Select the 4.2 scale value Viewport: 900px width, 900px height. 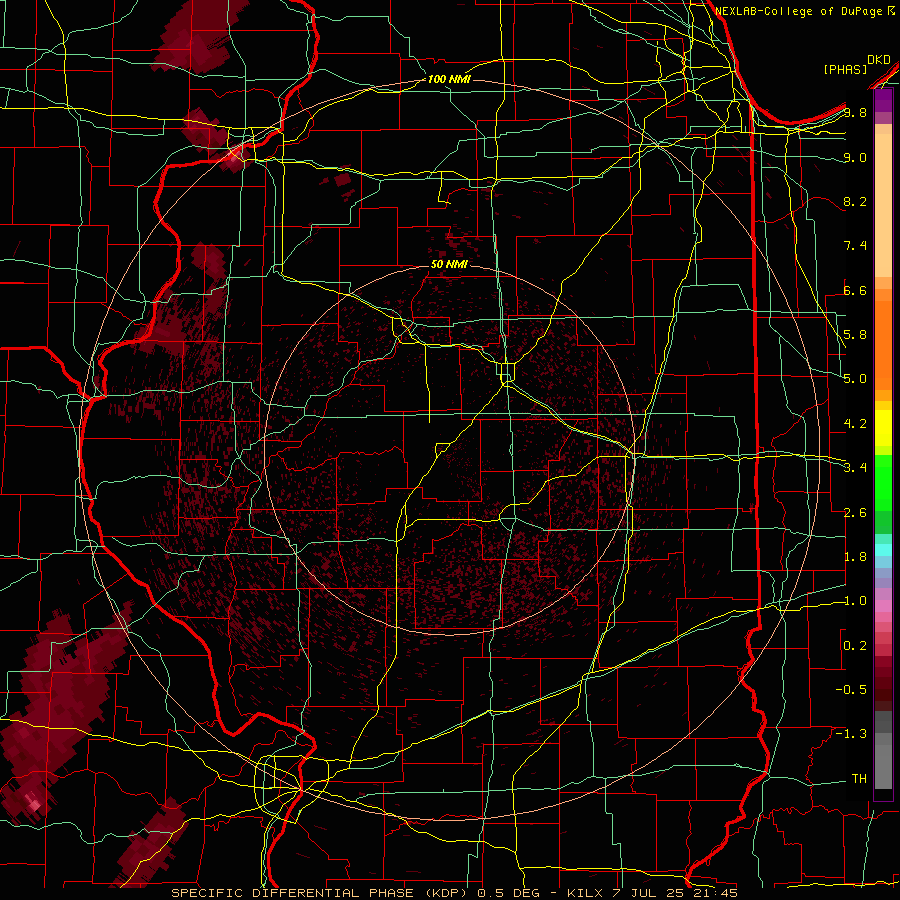855,424
